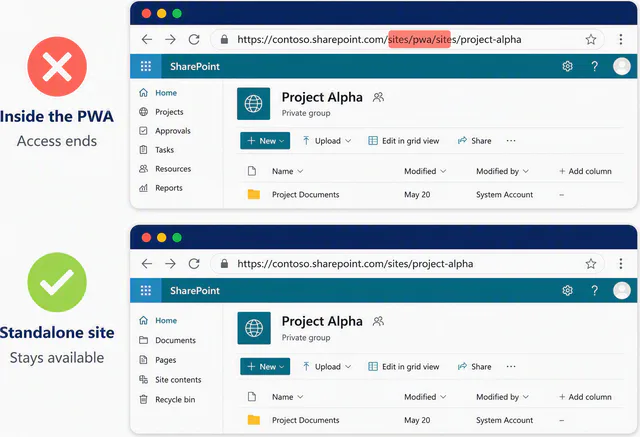Open Approvals in PWA left navigation
640x437 pixels.
click(x=165, y=131)
